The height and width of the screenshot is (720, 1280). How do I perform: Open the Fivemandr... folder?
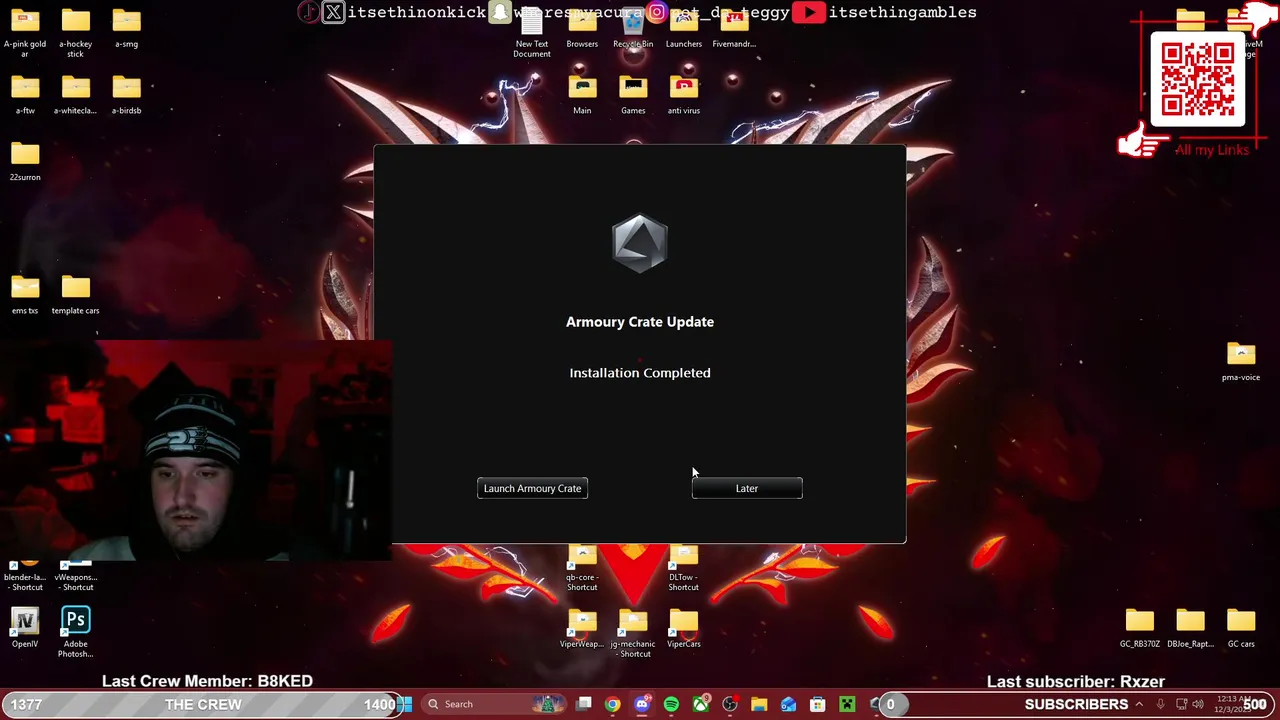point(734,28)
